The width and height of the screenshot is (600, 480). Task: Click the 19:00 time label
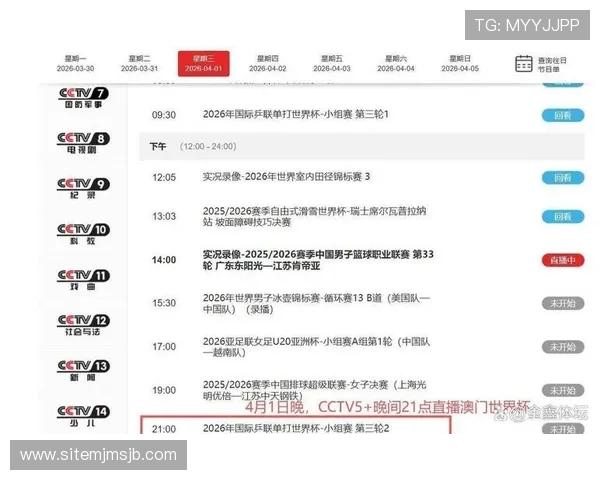click(164, 390)
